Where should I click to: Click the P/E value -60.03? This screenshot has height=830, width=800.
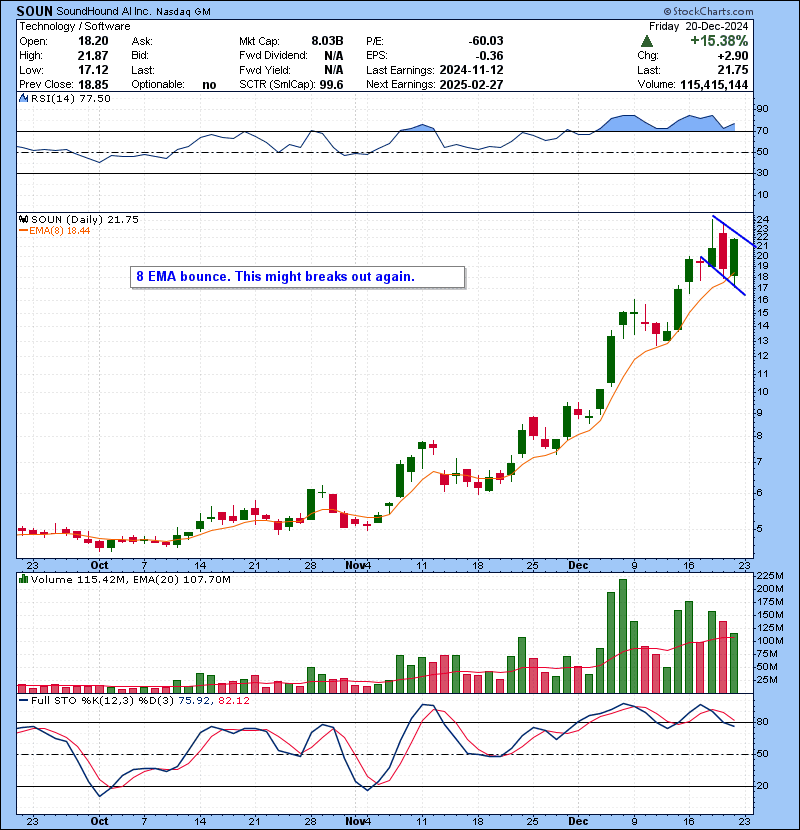point(486,41)
